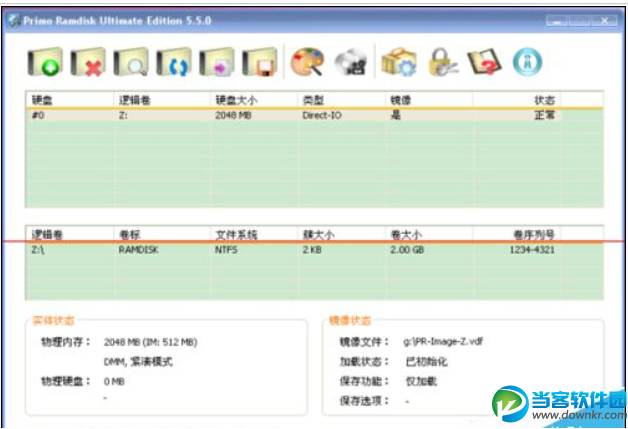Select the Z:\ volume row
The image size is (628, 429).
pos(314,250)
